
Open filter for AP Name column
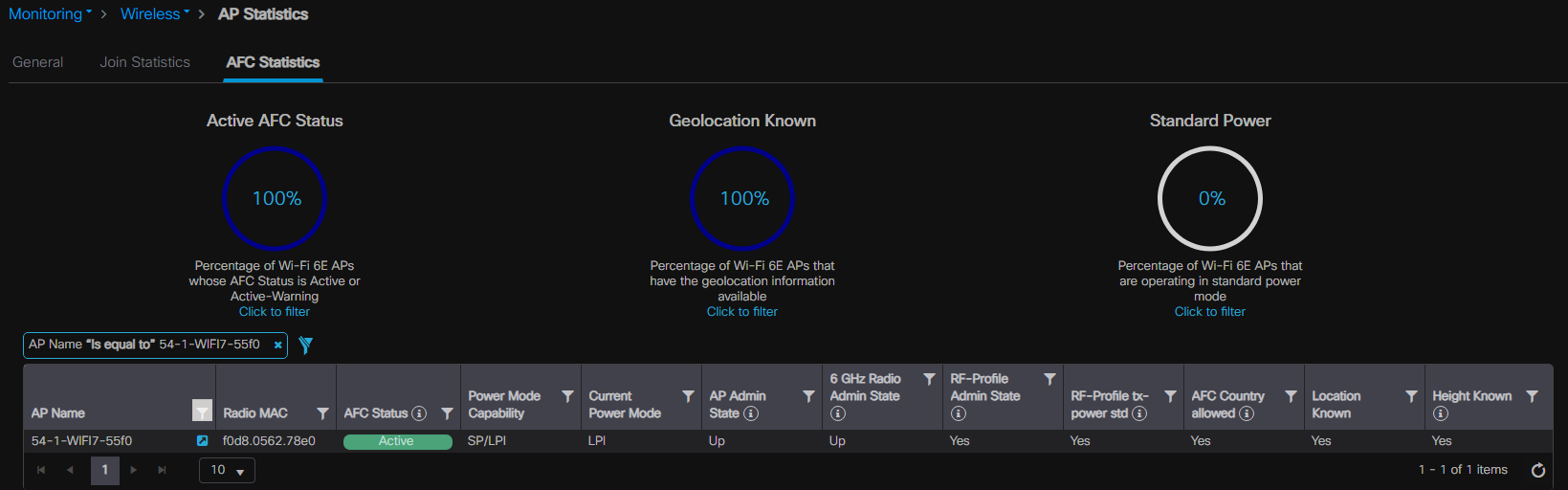click(x=202, y=411)
